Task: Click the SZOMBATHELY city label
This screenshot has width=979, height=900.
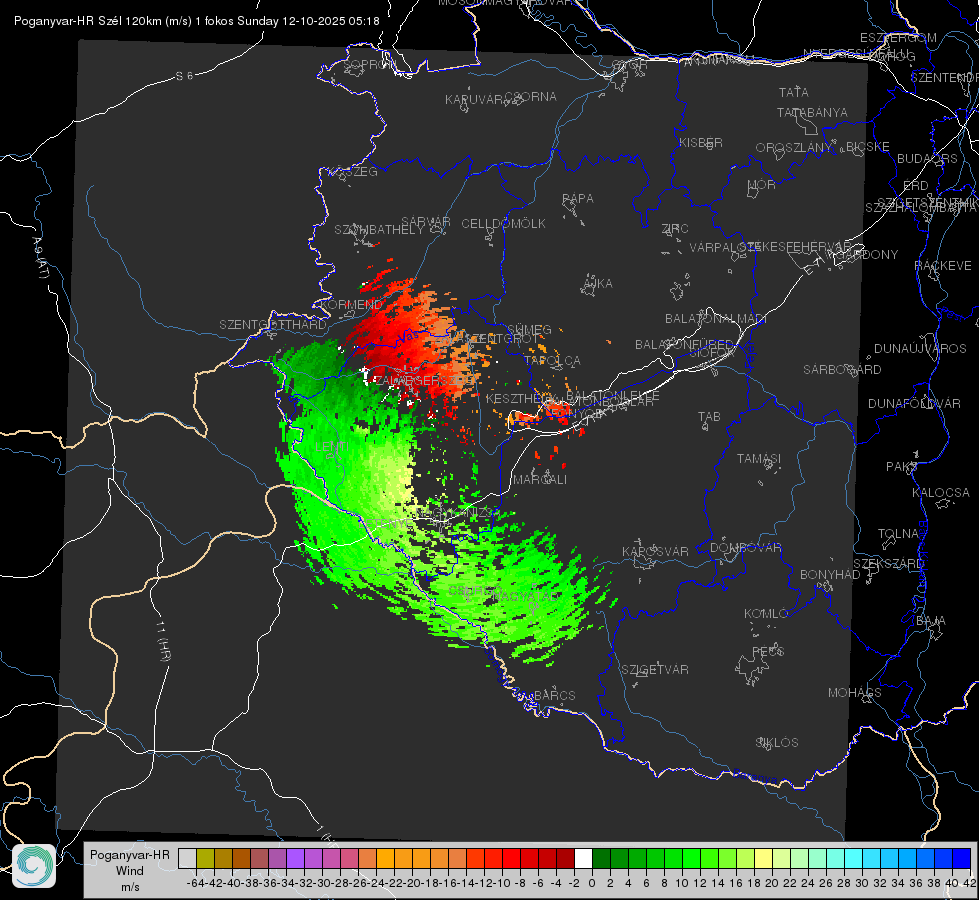Action: pos(379,229)
